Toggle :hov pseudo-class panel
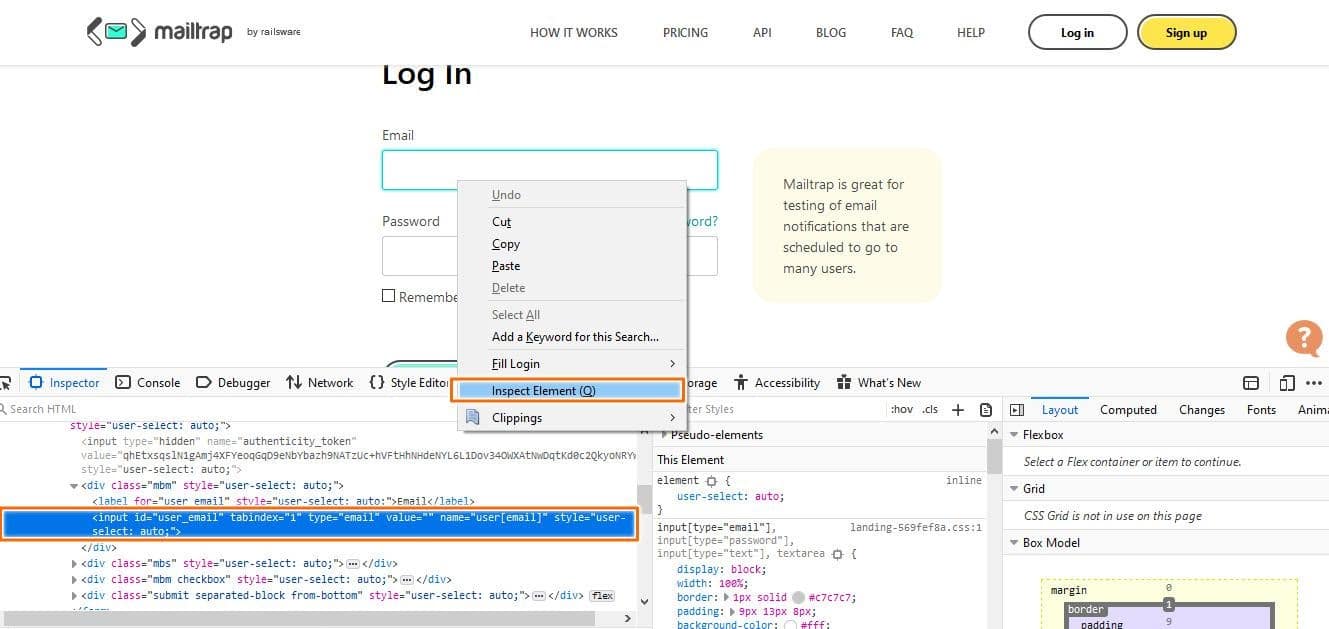 pyautogui.click(x=901, y=409)
